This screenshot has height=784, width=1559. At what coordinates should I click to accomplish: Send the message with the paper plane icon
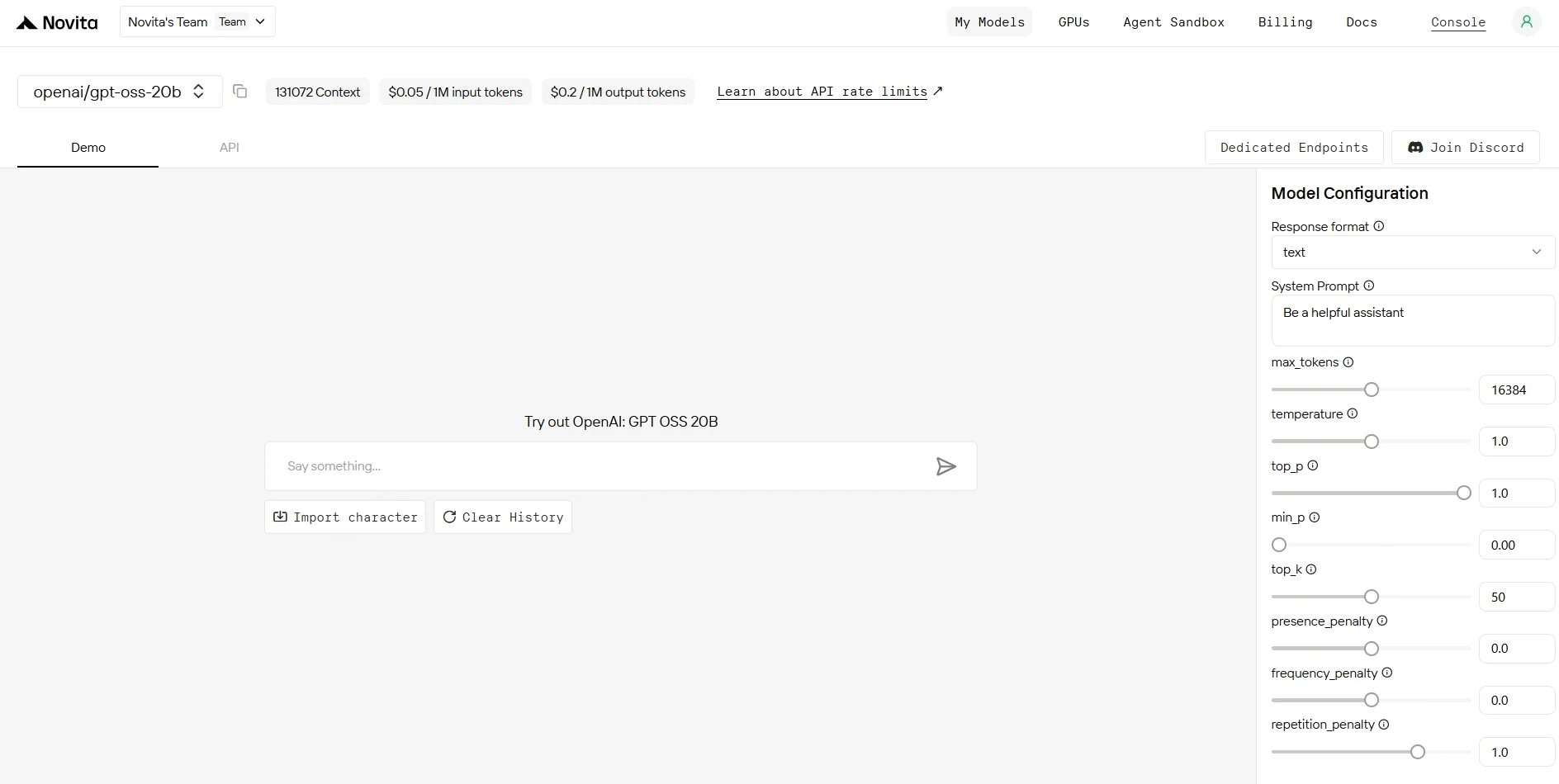[x=946, y=466]
